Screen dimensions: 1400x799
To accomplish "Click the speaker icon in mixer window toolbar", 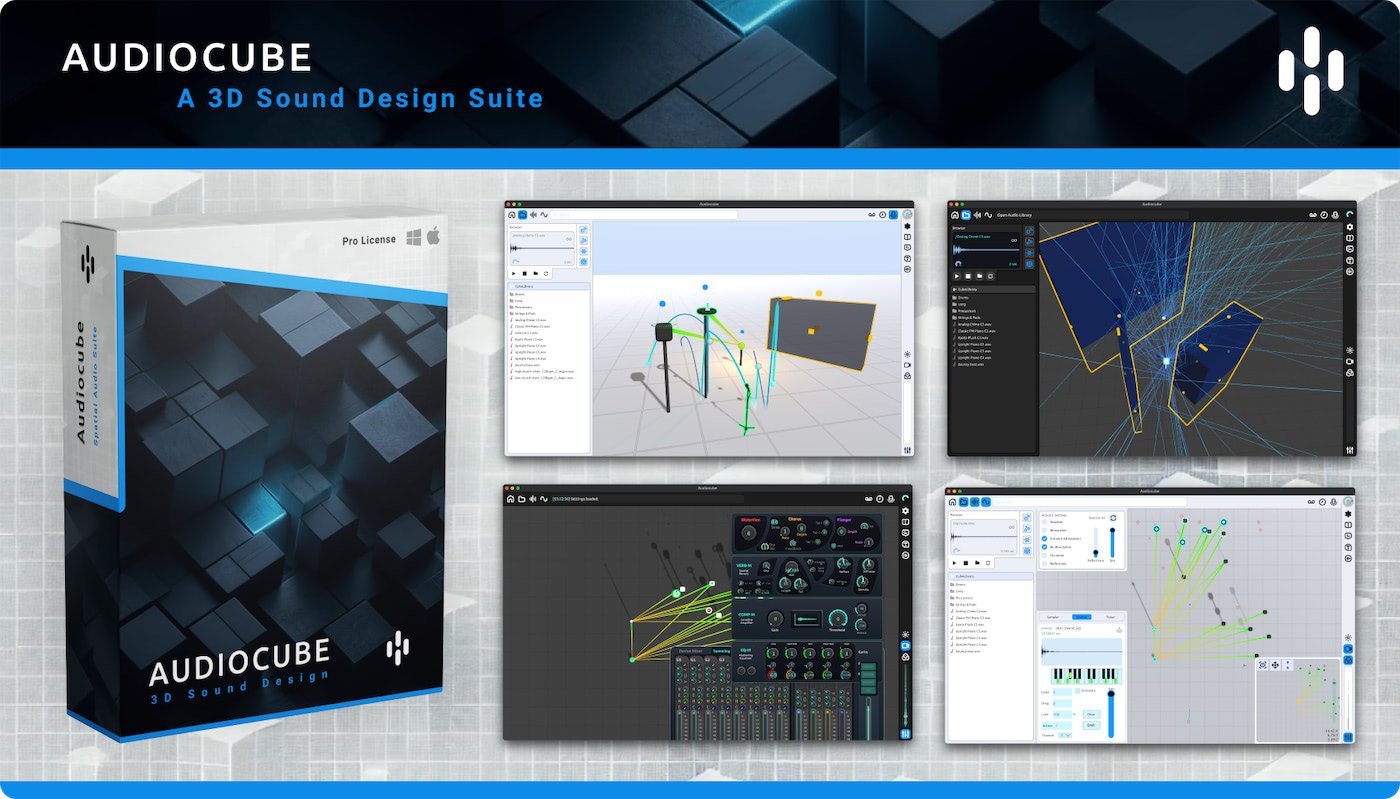I will [x=533, y=499].
